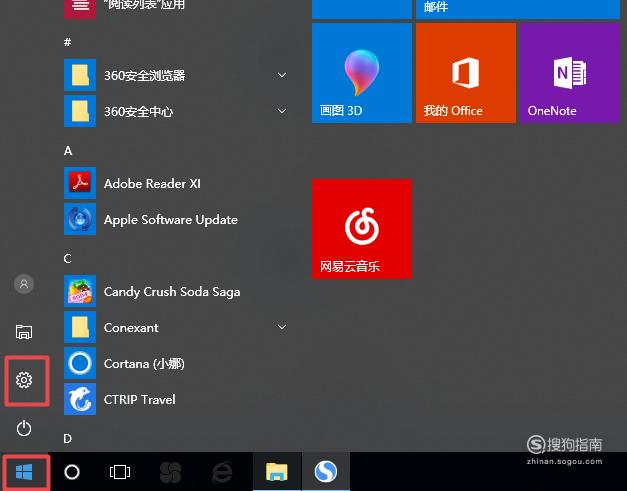Open Conexant folder icon
The width and height of the screenshot is (627, 491).
(80, 327)
